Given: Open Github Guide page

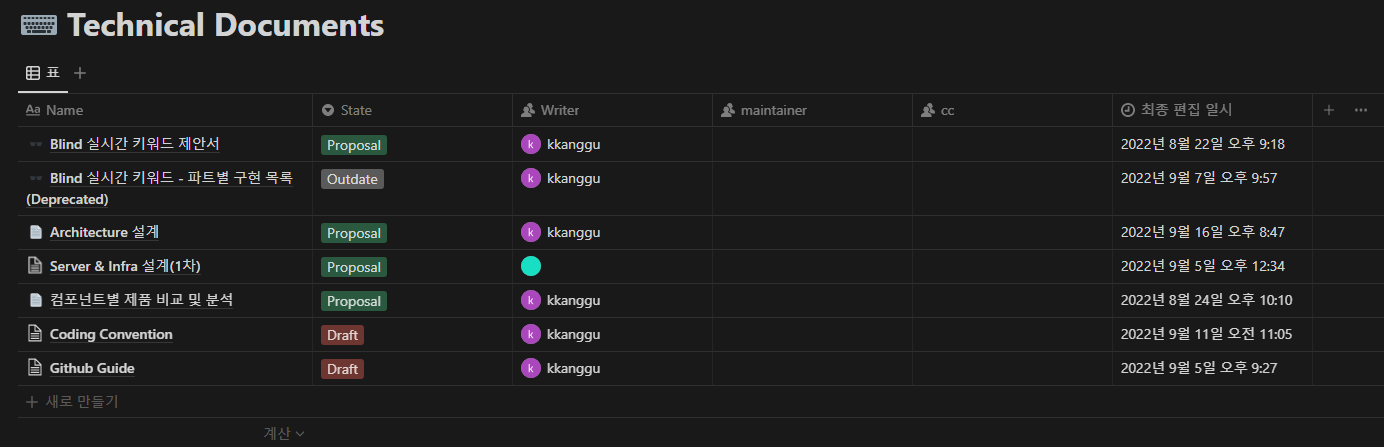Looking at the screenshot, I should click(92, 369).
